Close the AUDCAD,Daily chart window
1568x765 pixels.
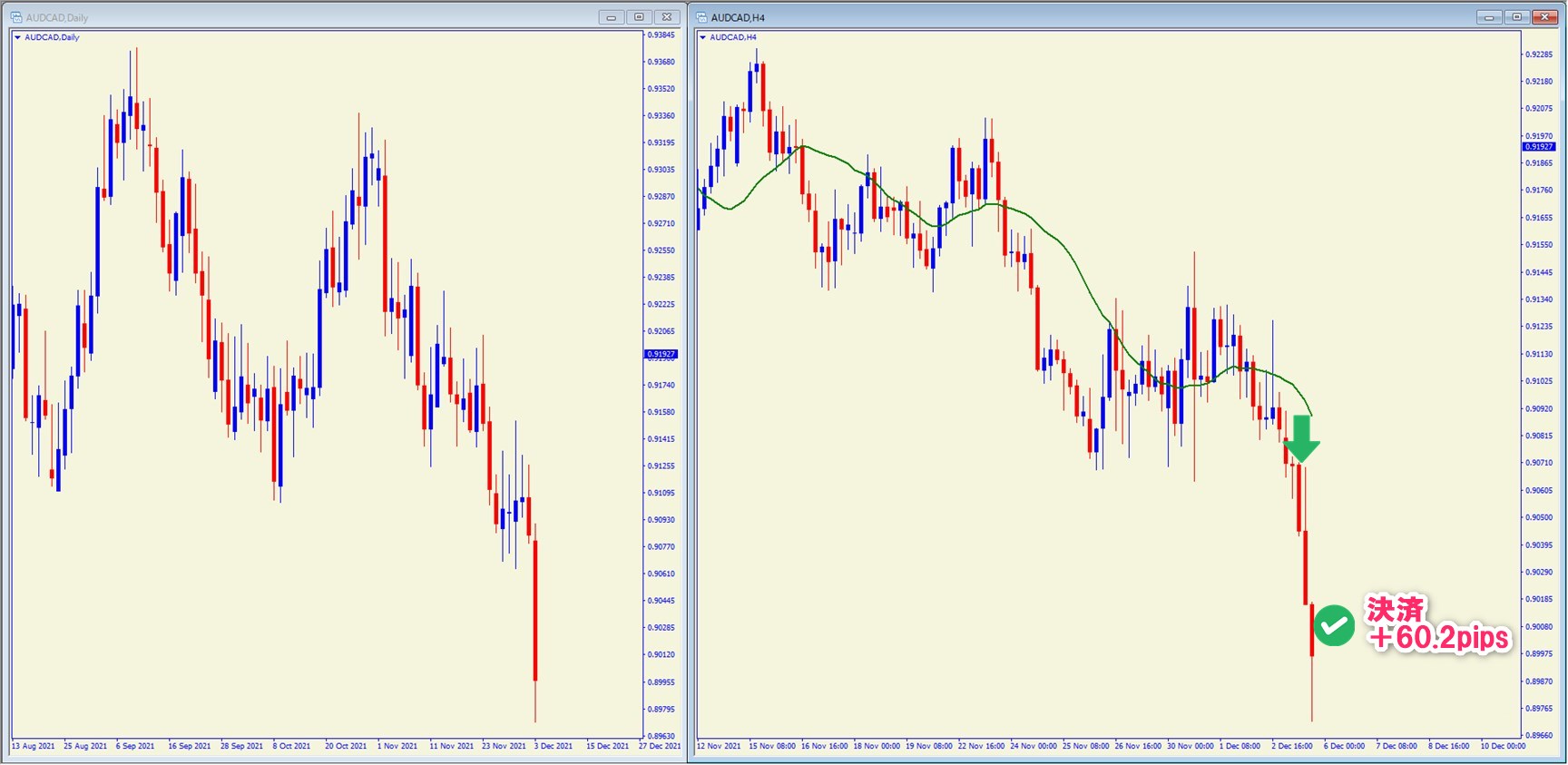tap(667, 17)
